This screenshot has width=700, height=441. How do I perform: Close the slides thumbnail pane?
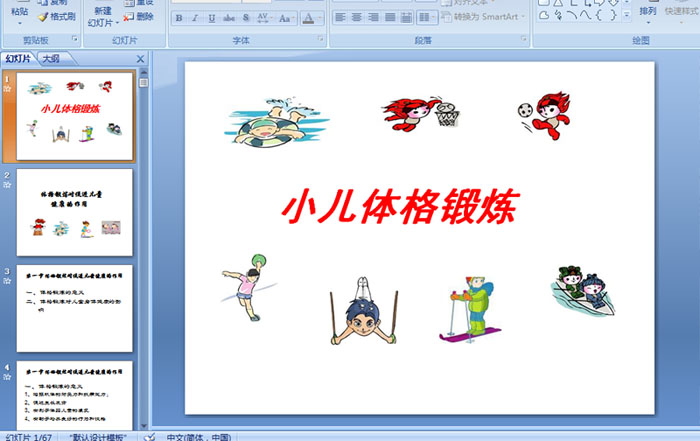coord(140,59)
